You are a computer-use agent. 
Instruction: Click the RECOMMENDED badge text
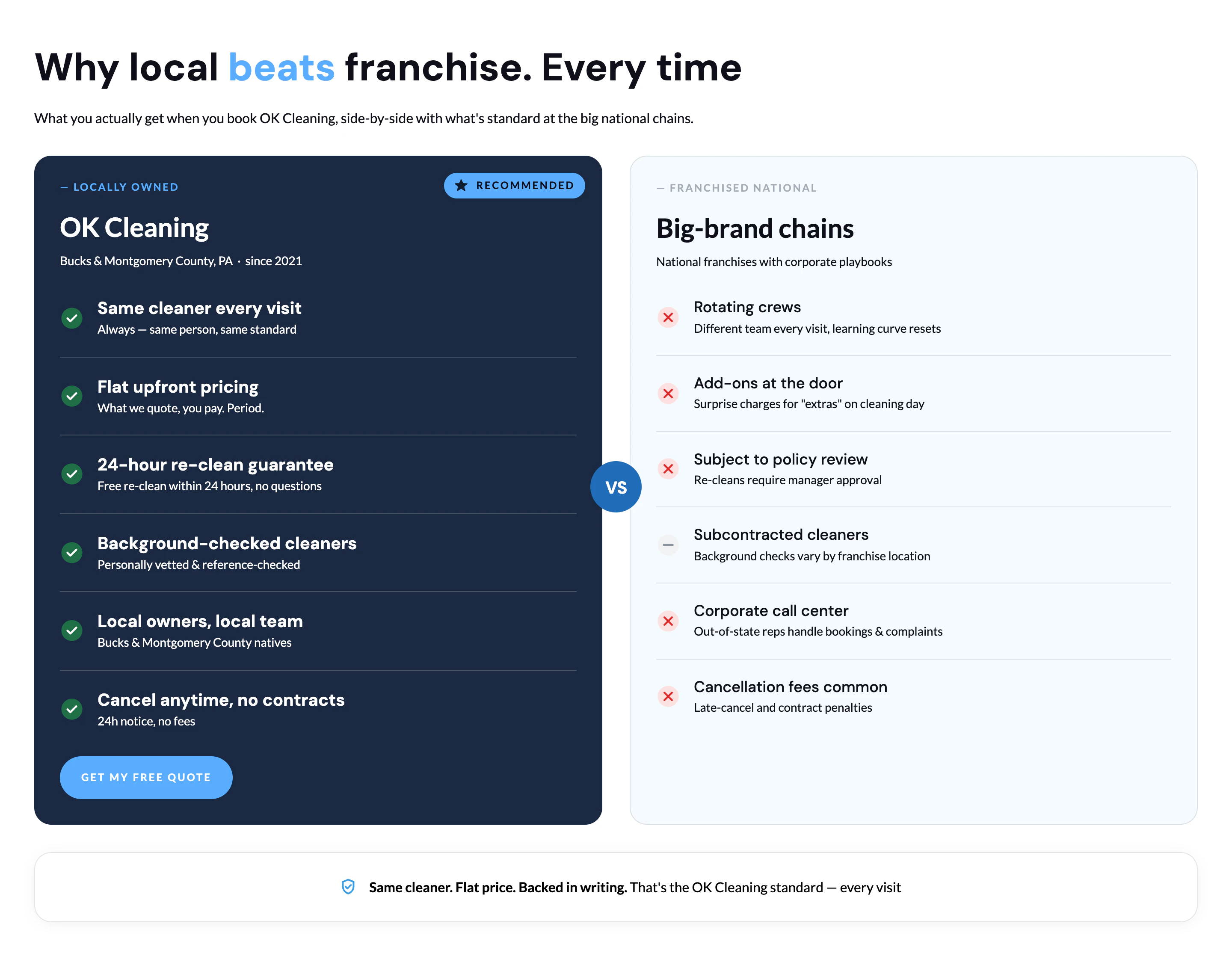(525, 185)
